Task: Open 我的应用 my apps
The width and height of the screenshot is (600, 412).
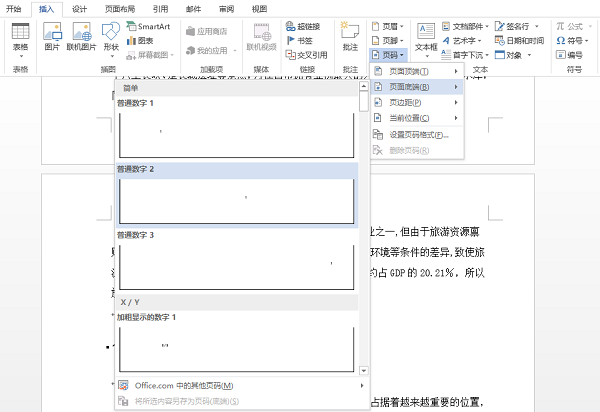Action: pos(210,50)
